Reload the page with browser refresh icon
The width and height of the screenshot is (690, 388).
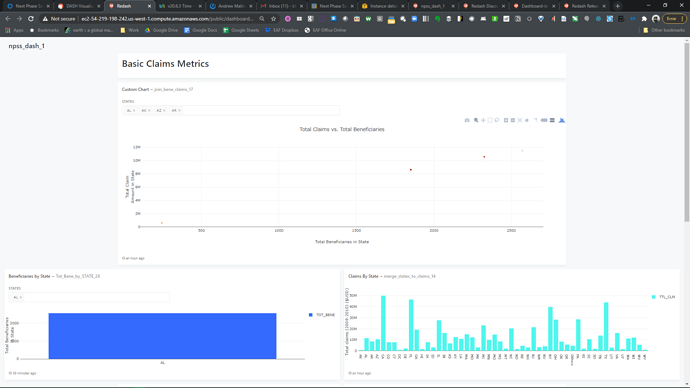point(31,19)
